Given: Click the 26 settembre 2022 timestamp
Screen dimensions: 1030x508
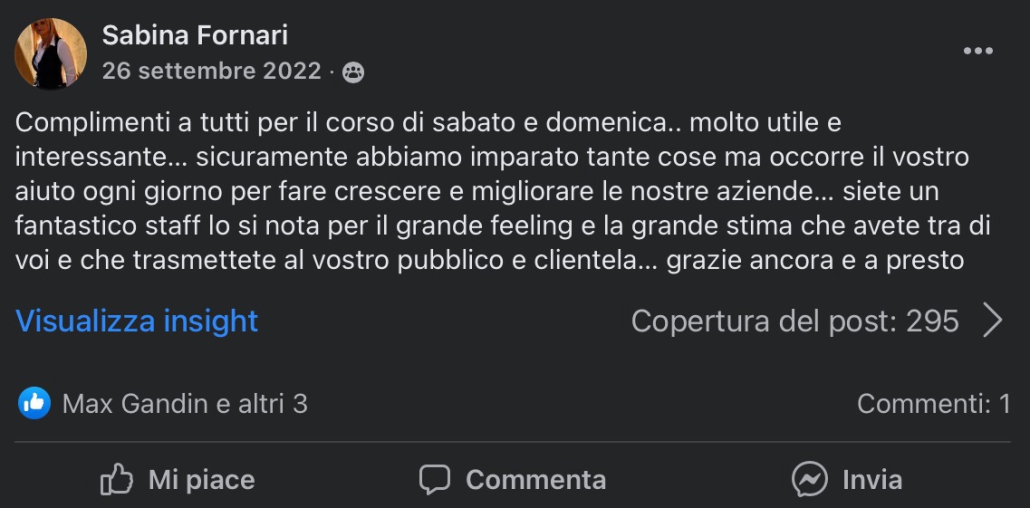Looking at the screenshot, I should pyautogui.click(x=211, y=72).
